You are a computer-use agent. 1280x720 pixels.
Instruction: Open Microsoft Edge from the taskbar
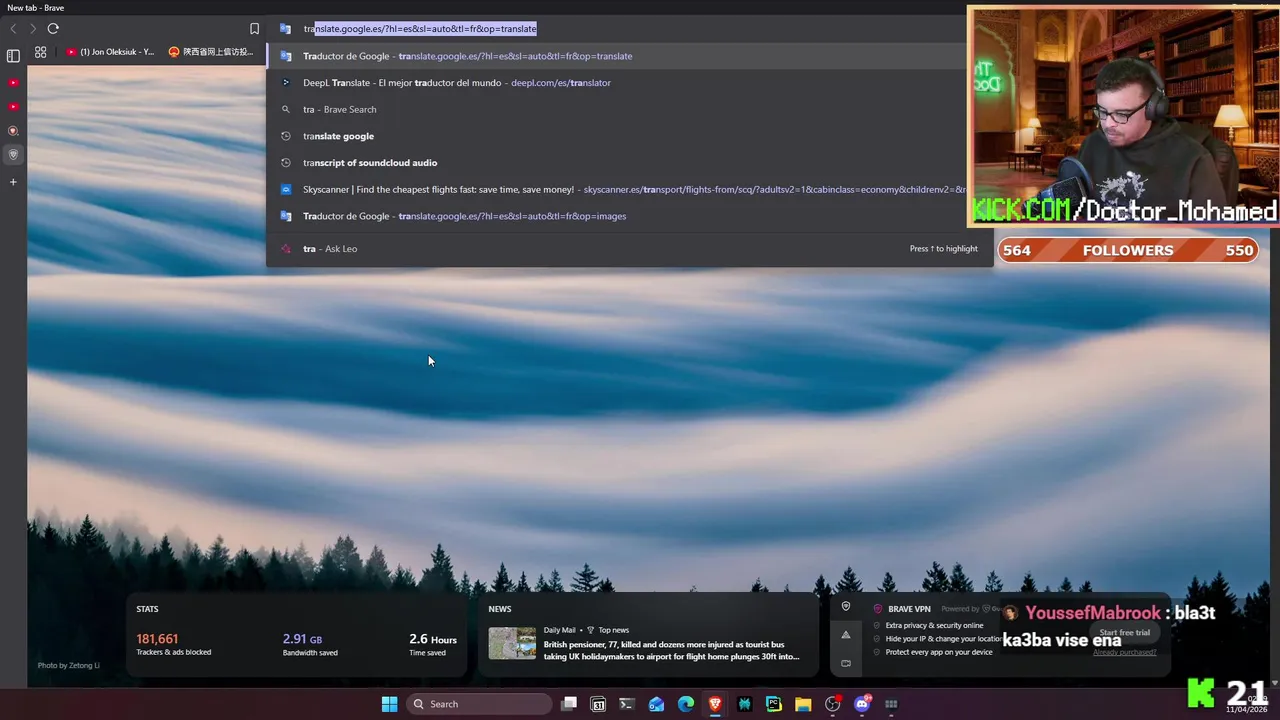coord(686,704)
